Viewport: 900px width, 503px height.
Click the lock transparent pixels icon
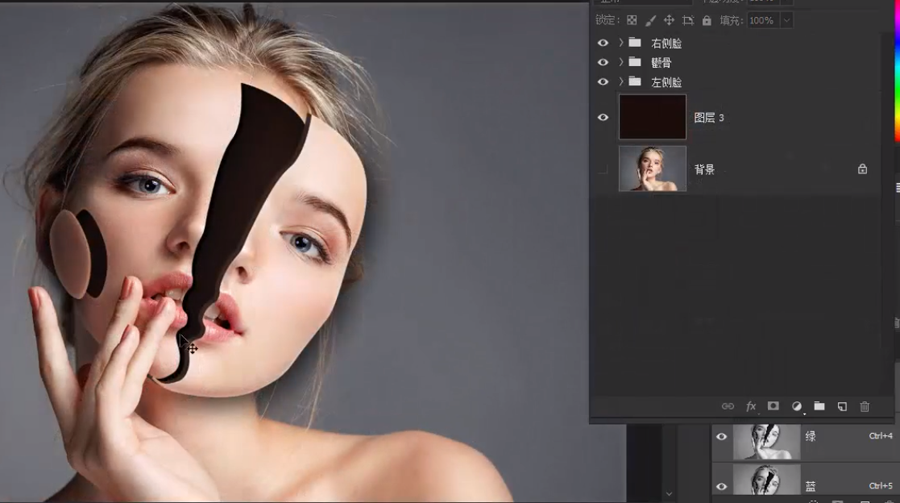point(631,20)
